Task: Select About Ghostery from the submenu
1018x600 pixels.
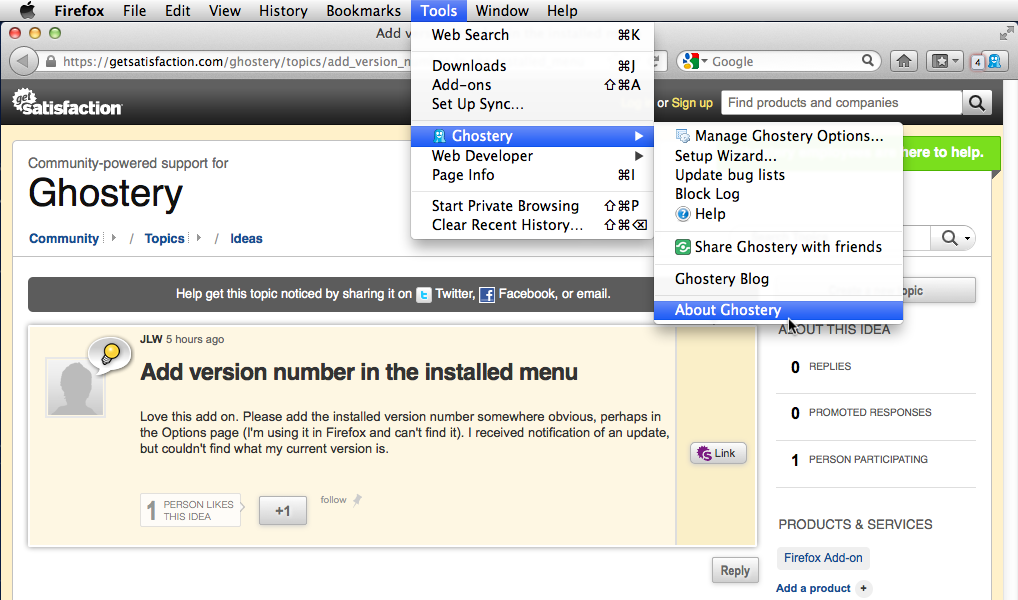Action: coord(728,310)
